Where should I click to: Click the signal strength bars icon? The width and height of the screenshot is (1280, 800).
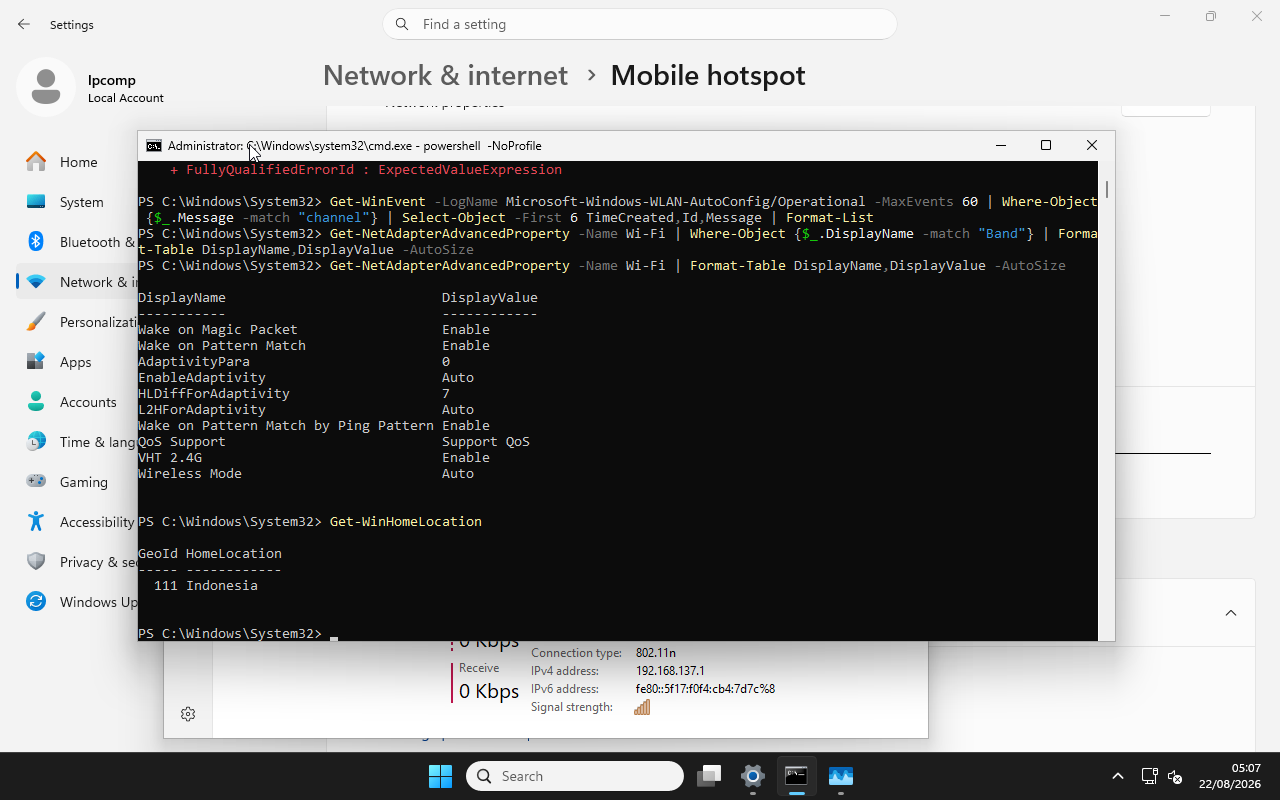pos(642,707)
